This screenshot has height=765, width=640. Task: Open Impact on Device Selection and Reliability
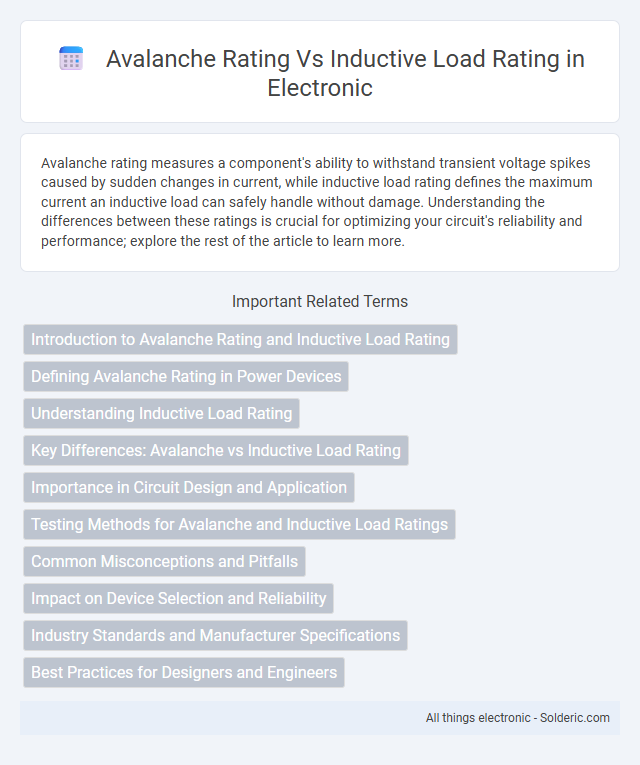179,599
